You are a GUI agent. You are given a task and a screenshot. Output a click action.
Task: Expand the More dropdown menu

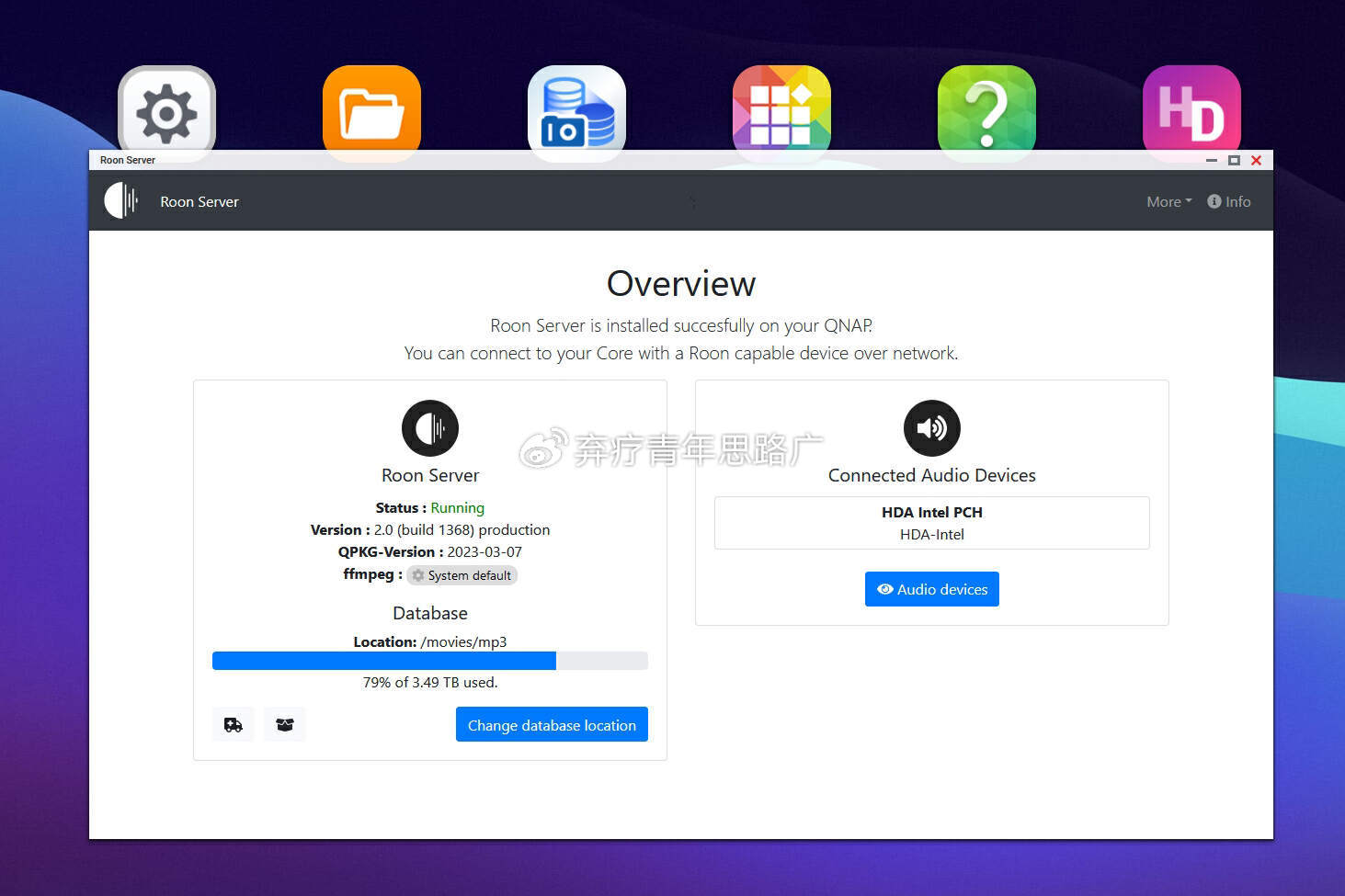tap(1168, 201)
